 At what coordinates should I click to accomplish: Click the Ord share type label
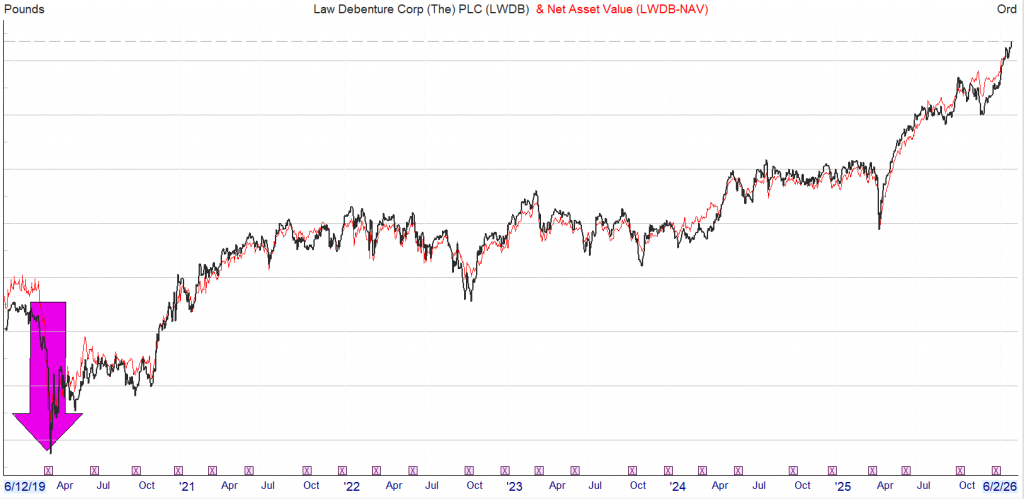tap(1007, 9)
